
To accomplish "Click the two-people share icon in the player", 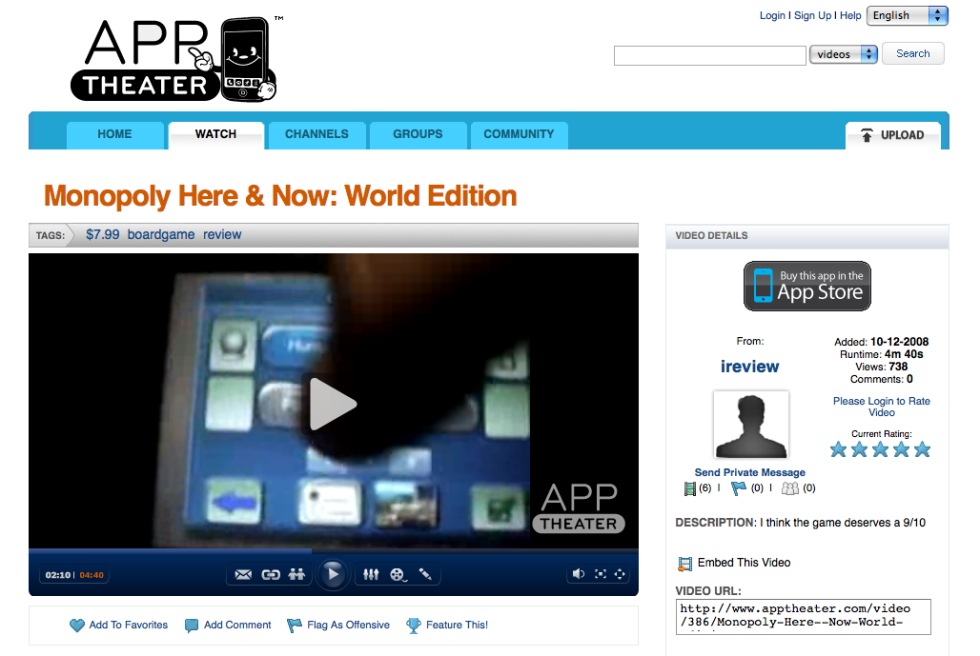I will 296,574.
